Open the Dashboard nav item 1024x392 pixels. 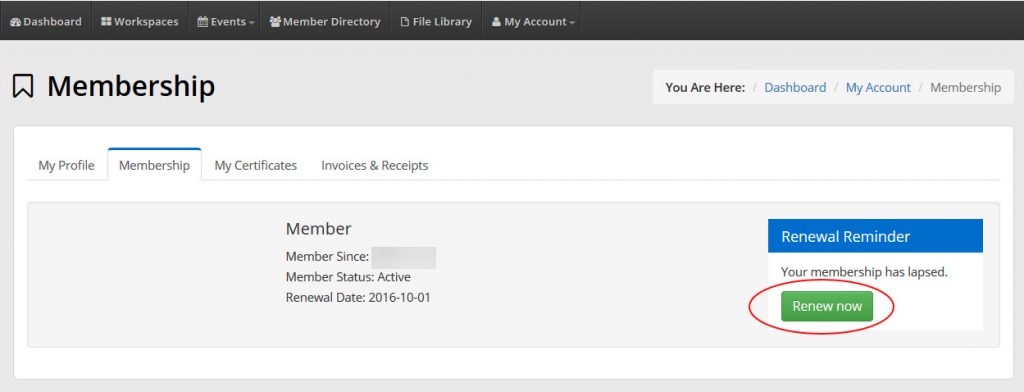point(46,22)
